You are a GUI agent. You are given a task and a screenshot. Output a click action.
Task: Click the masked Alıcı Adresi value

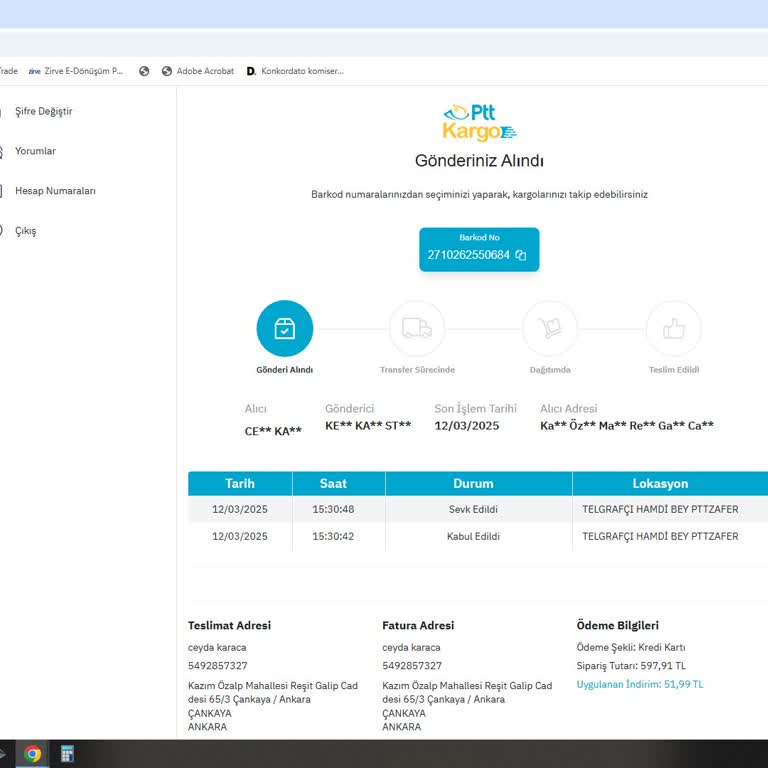click(626, 426)
